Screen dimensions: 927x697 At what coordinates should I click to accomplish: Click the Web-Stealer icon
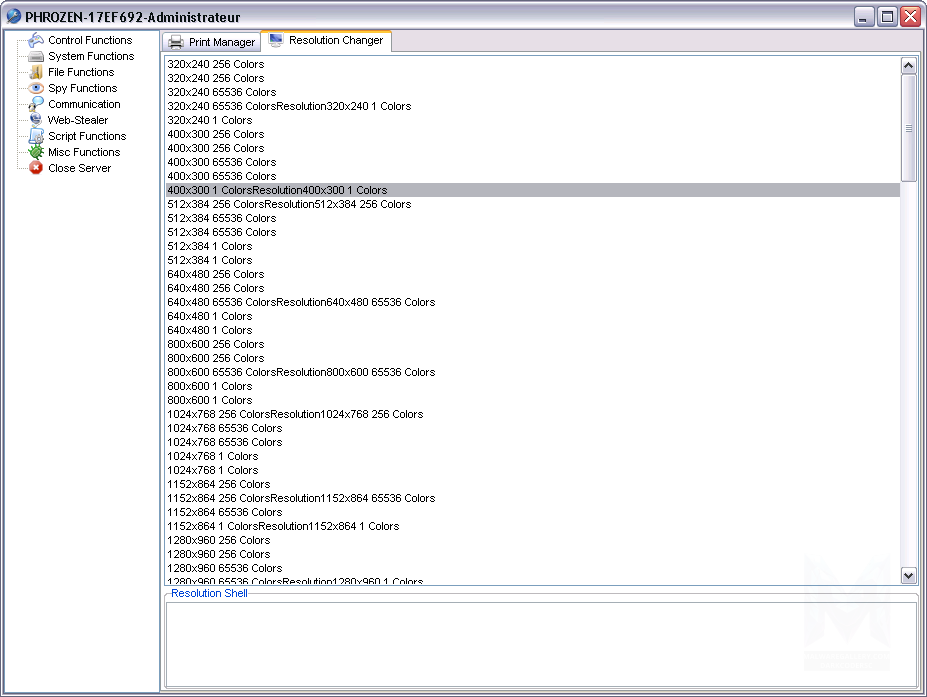[37, 120]
